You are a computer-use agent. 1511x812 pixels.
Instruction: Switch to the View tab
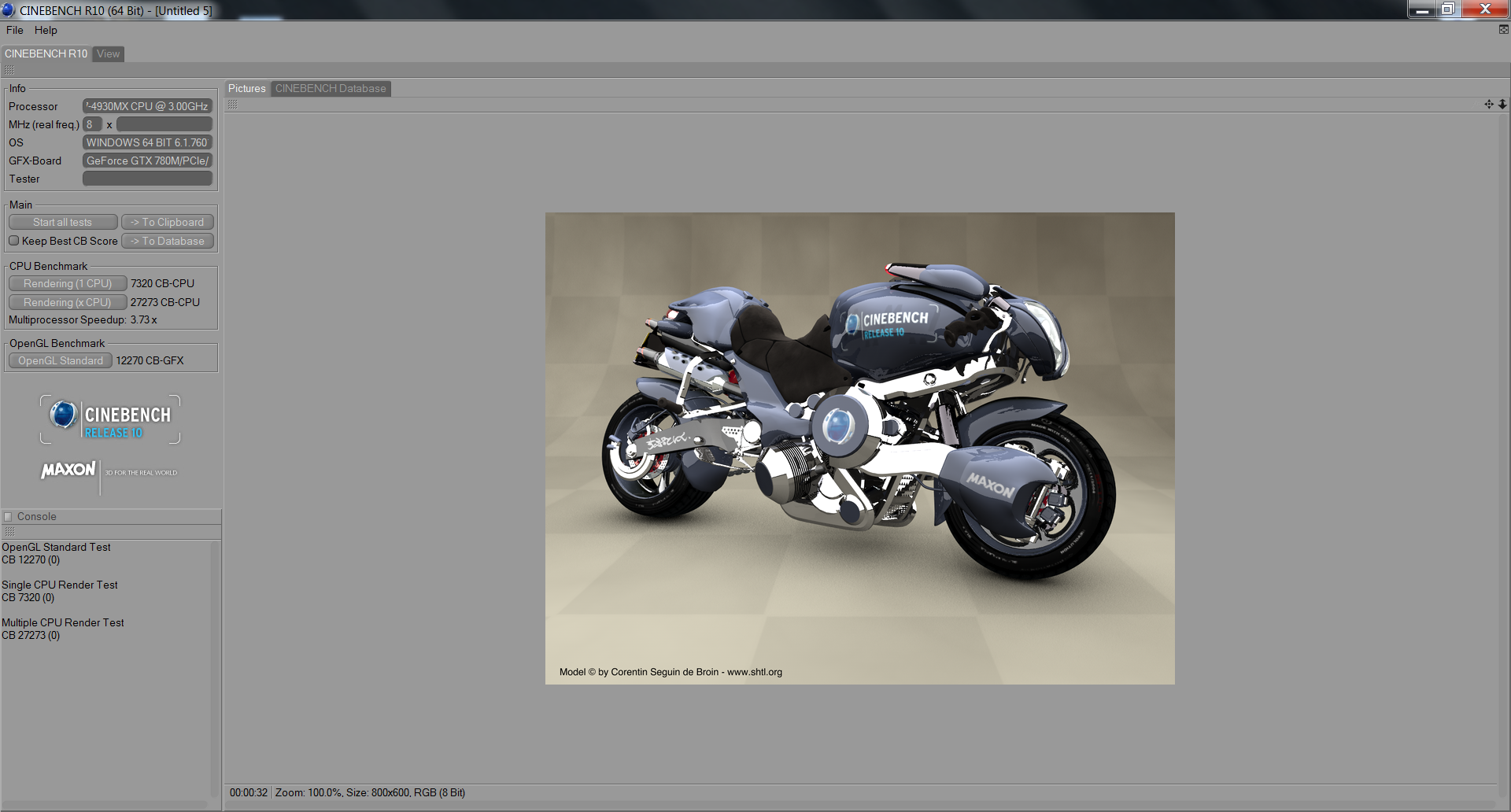[109, 54]
